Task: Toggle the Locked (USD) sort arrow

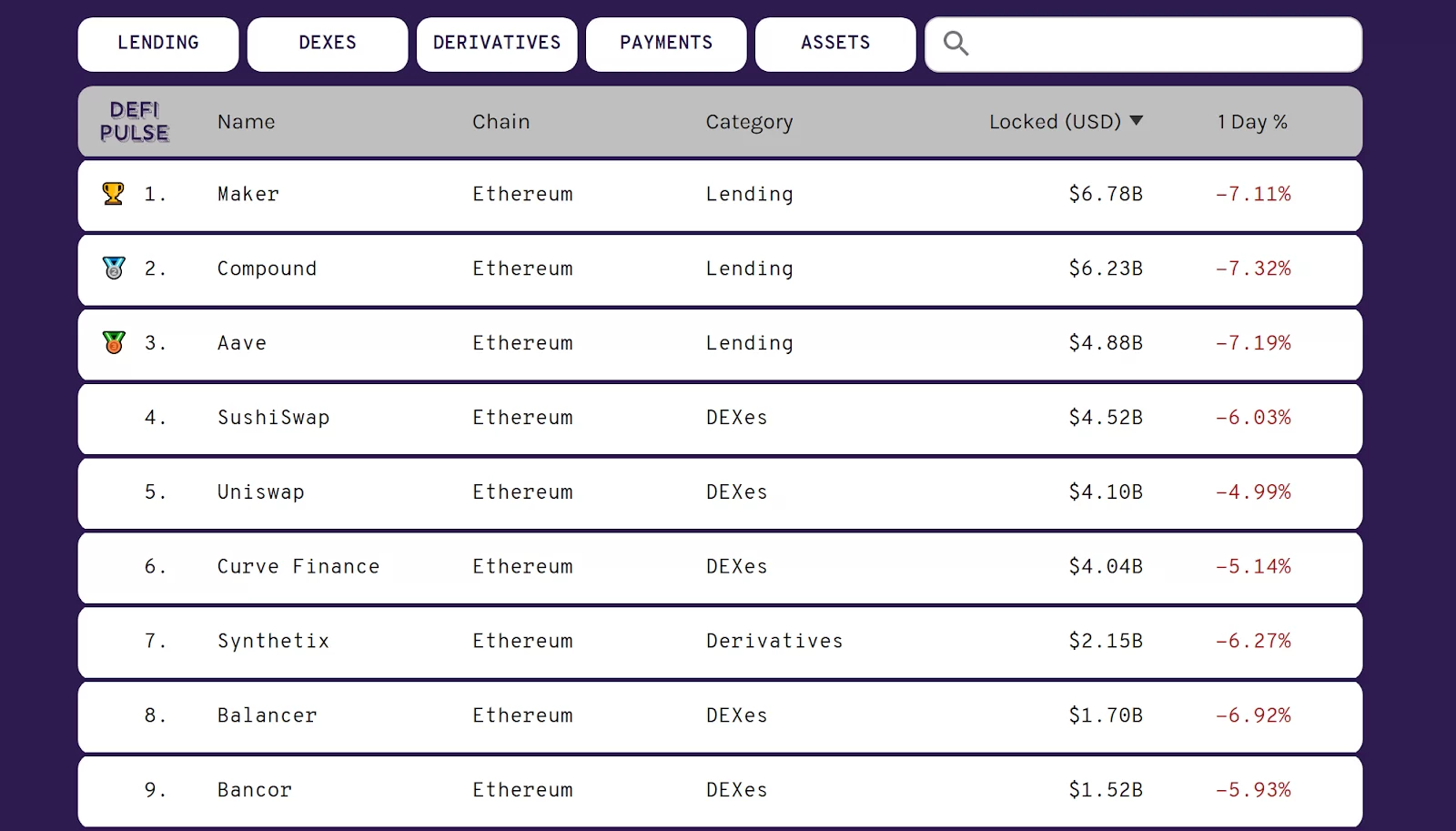Action: pos(1136,121)
